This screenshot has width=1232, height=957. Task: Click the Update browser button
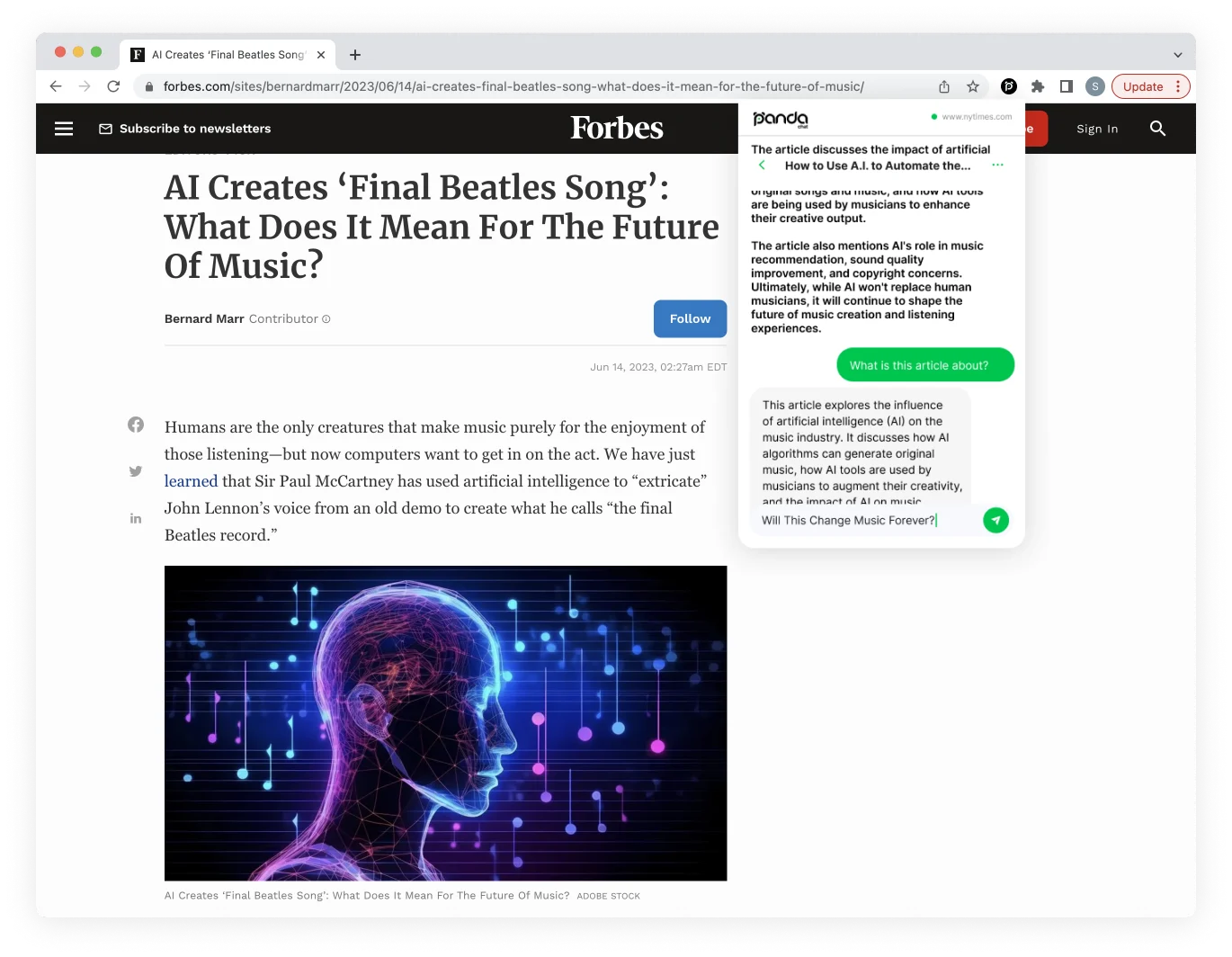tap(1142, 86)
